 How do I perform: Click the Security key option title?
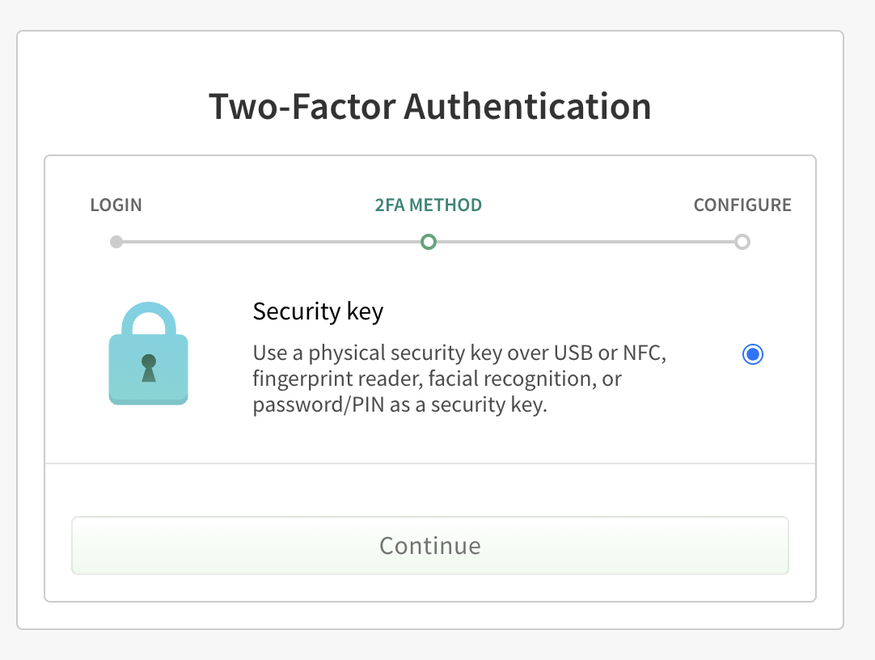coord(318,311)
